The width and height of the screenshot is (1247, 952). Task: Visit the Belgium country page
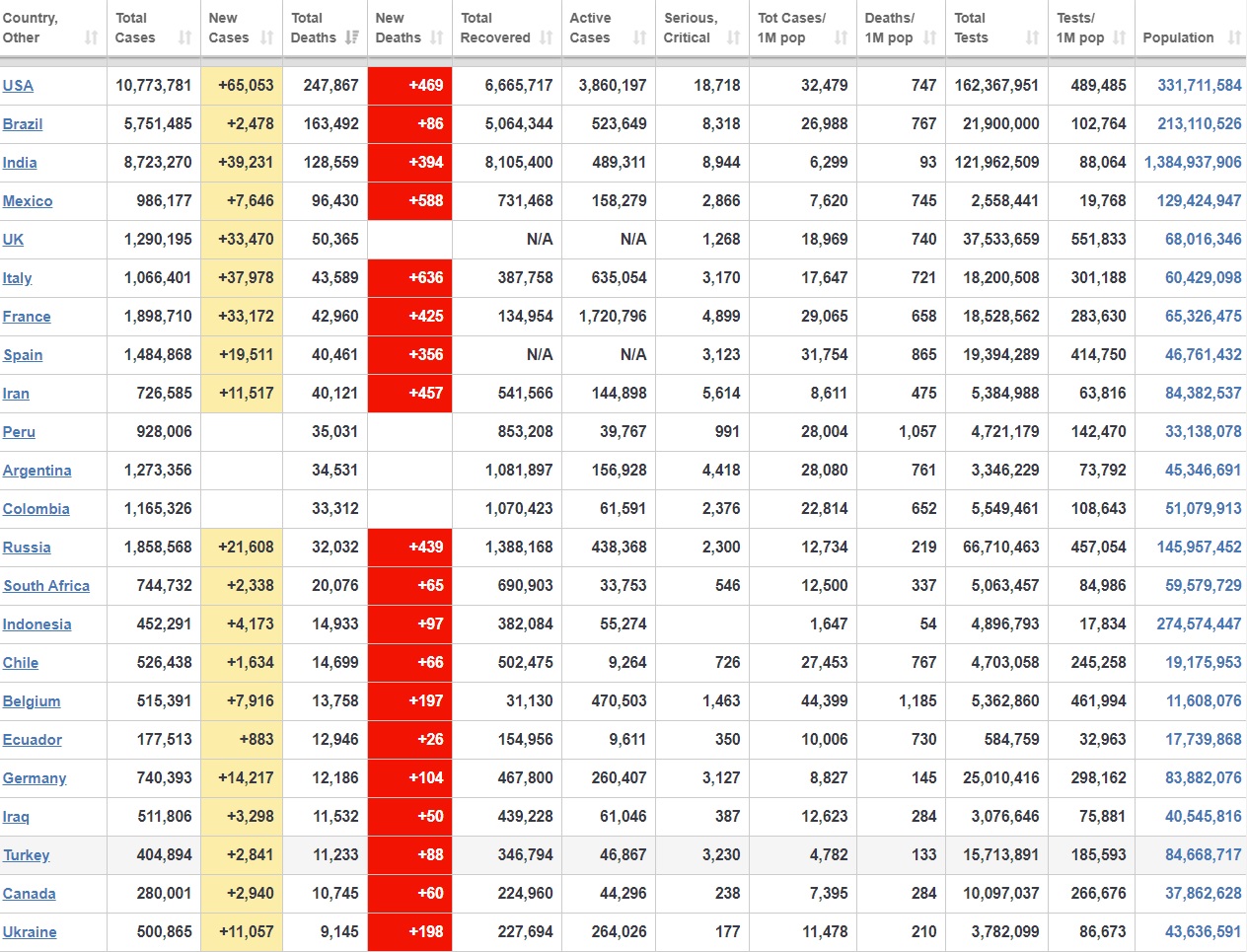tap(32, 701)
